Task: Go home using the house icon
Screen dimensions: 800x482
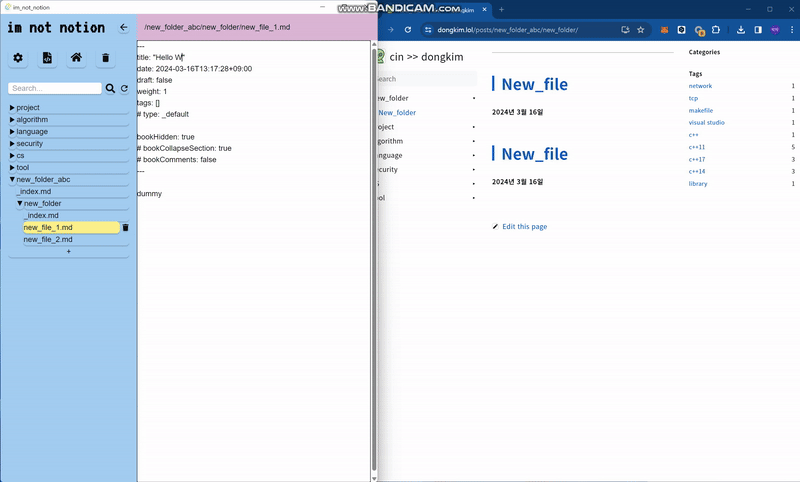Action: [76, 58]
